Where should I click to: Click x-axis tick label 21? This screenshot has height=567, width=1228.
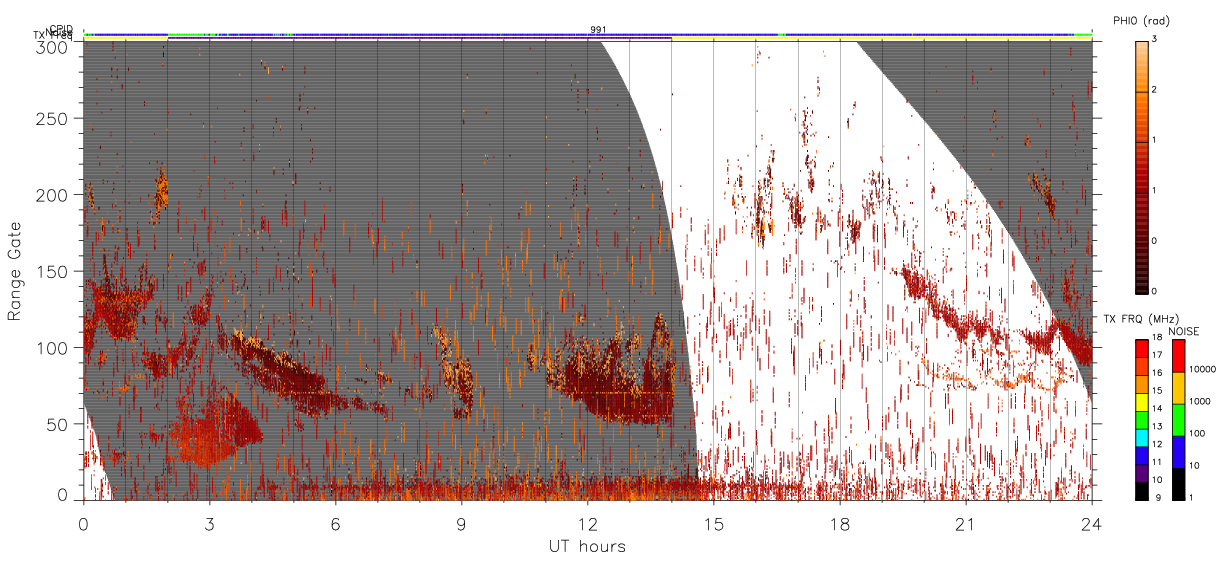click(965, 525)
